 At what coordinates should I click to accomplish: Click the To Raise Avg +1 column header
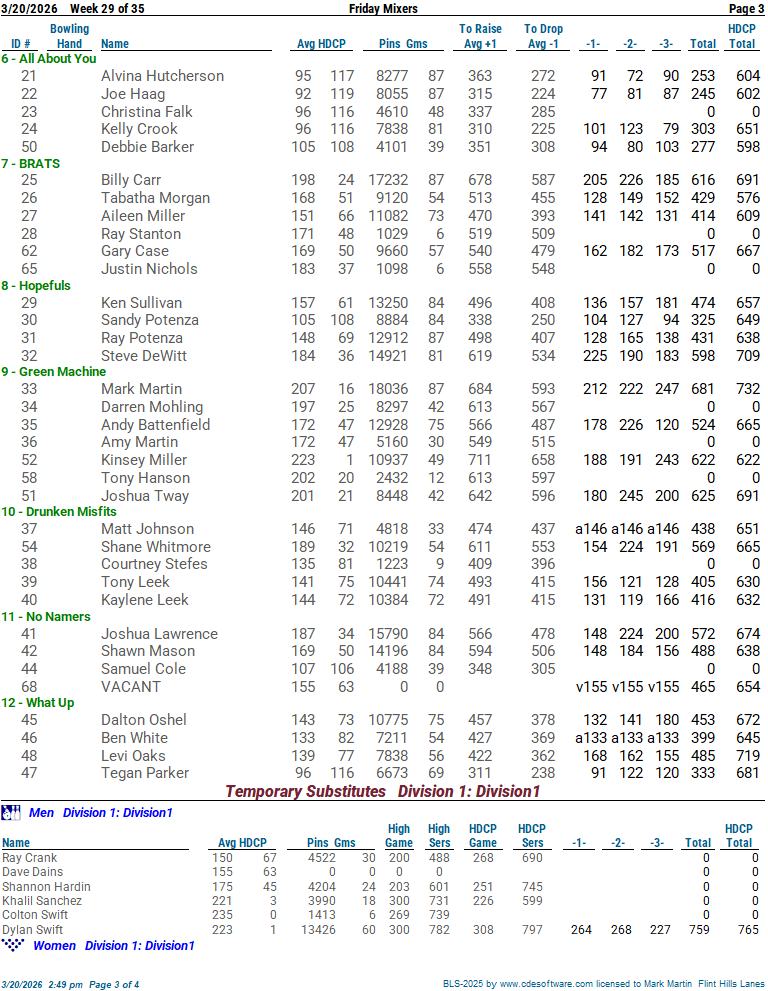(x=480, y=36)
